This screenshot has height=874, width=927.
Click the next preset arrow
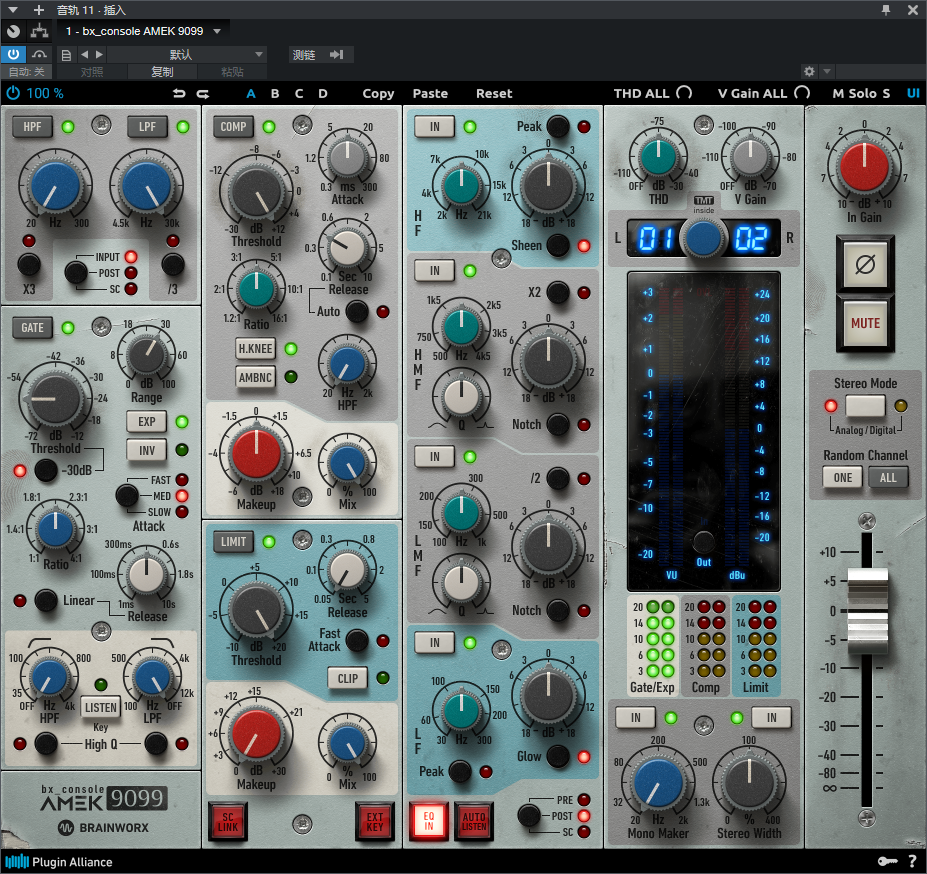pos(99,54)
